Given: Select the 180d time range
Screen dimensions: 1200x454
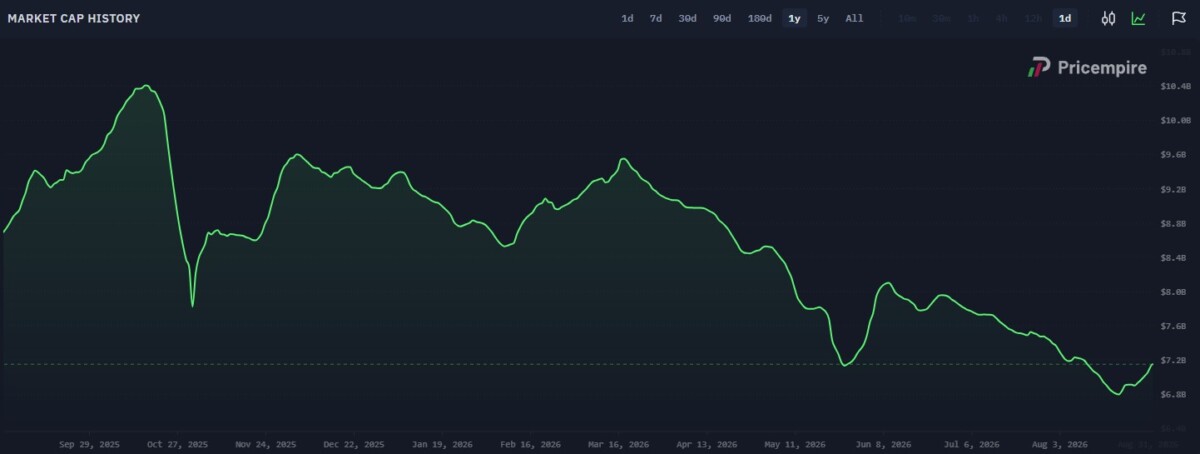Looking at the screenshot, I should pyautogui.click(x=760, y=18).
